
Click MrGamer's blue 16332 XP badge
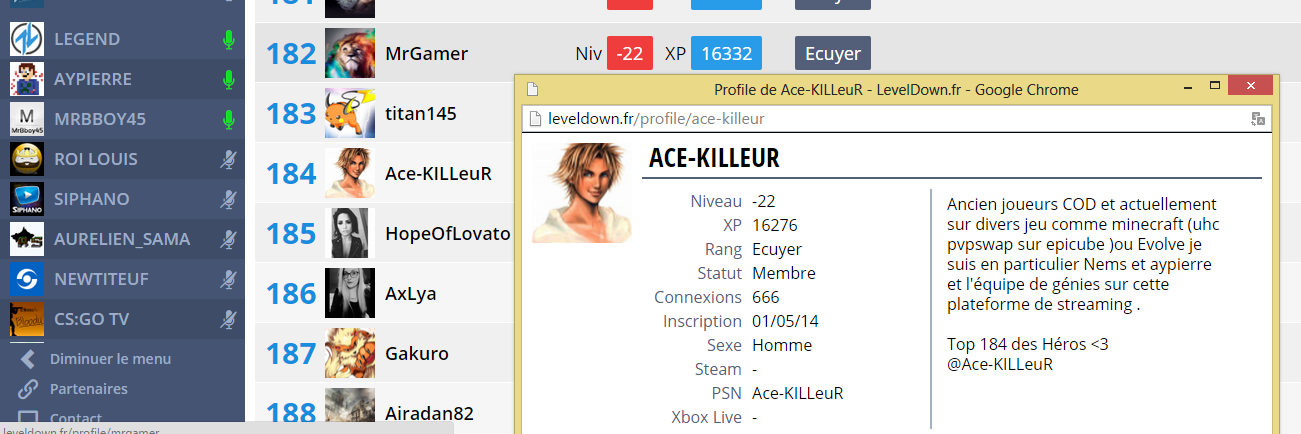pos(727,53)
